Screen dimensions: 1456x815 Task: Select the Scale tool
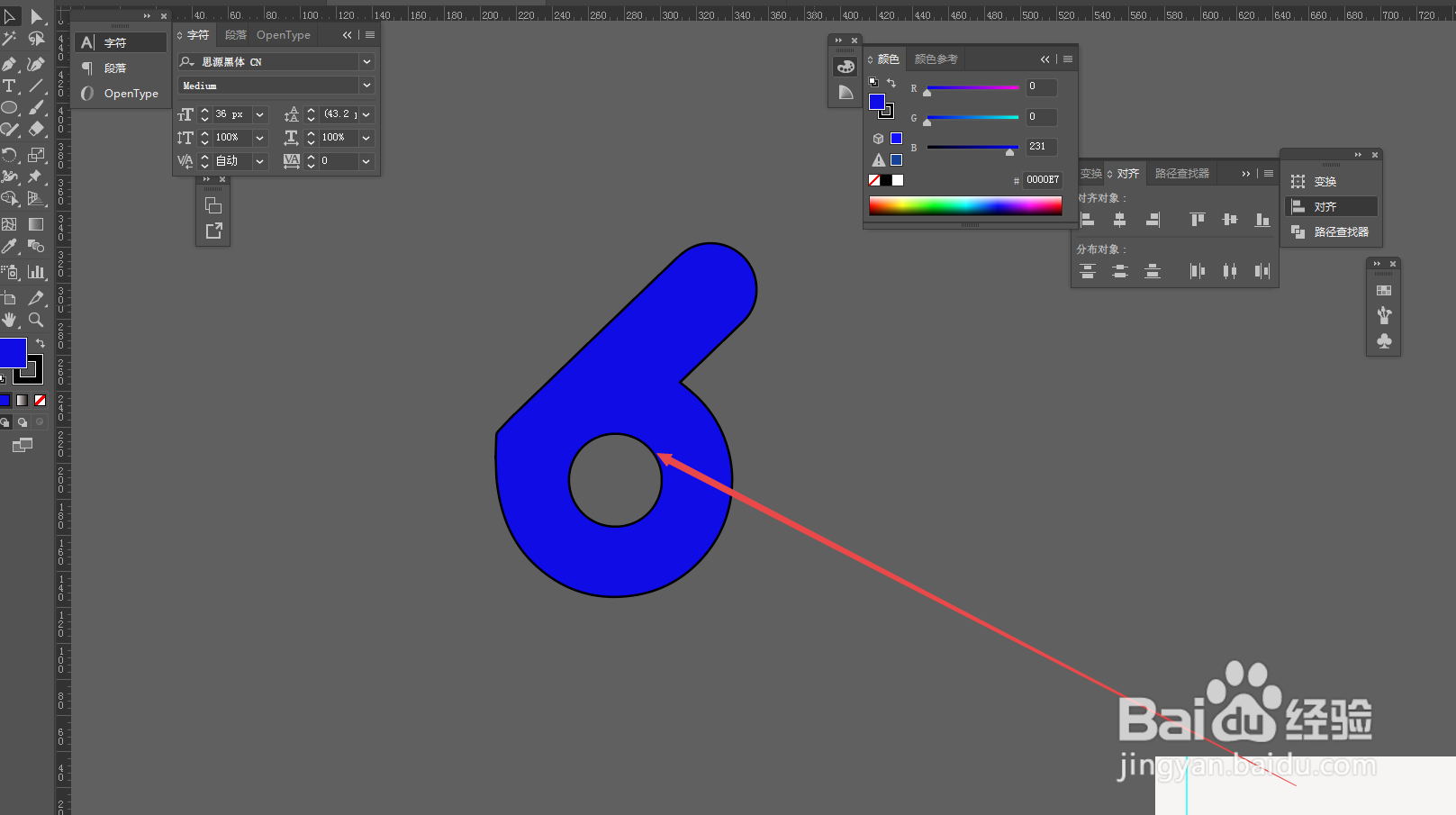coord(36,155)
